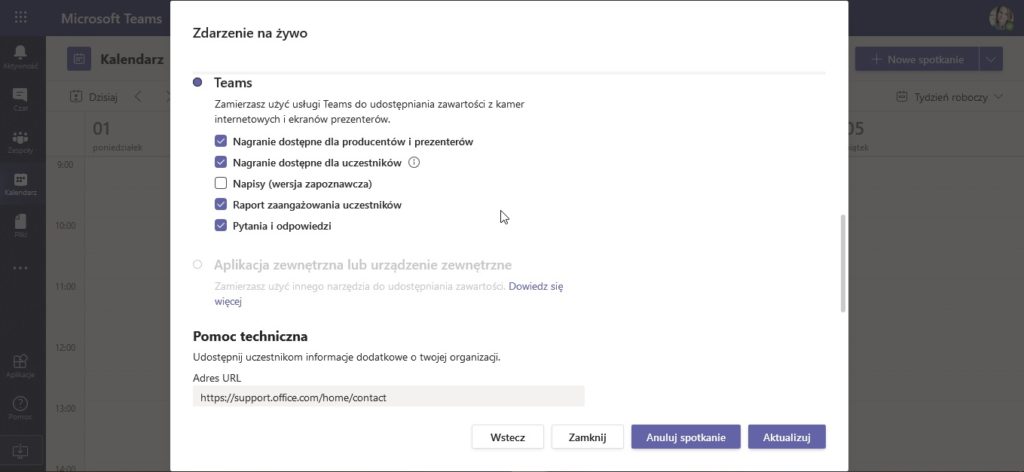The width and height of the screenshot is (1024, 472).
Task: Expand the Nowe spotkanie dropdown arrow
Action: [x=991, y=59]
